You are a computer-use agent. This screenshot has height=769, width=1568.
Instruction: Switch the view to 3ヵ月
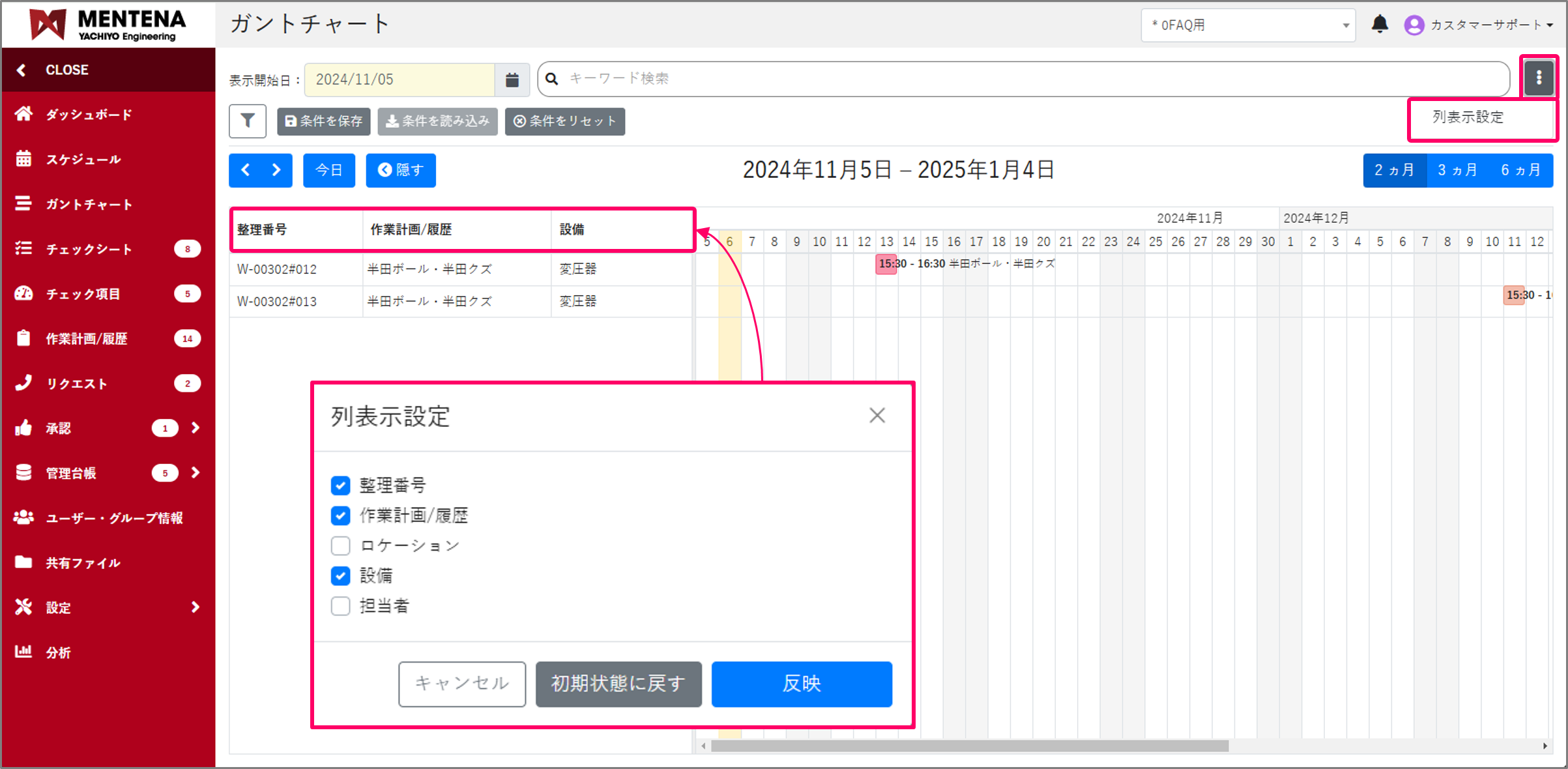click(x=1457, y=170)
